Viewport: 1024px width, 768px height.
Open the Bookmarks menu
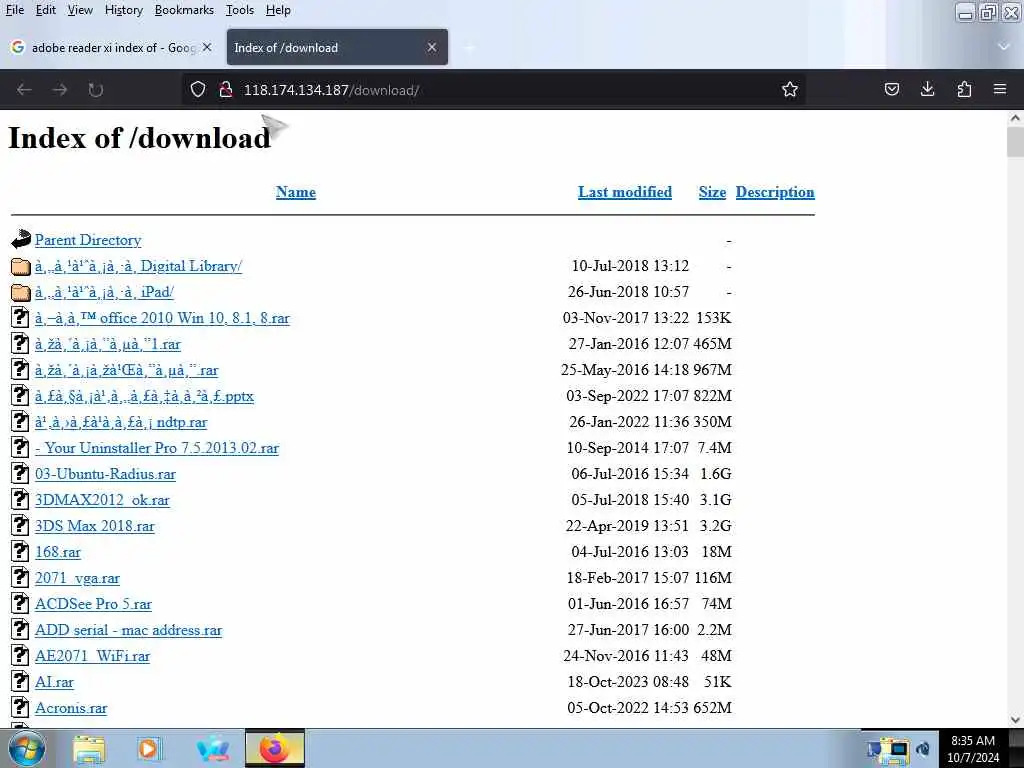[x=184, y=10]
